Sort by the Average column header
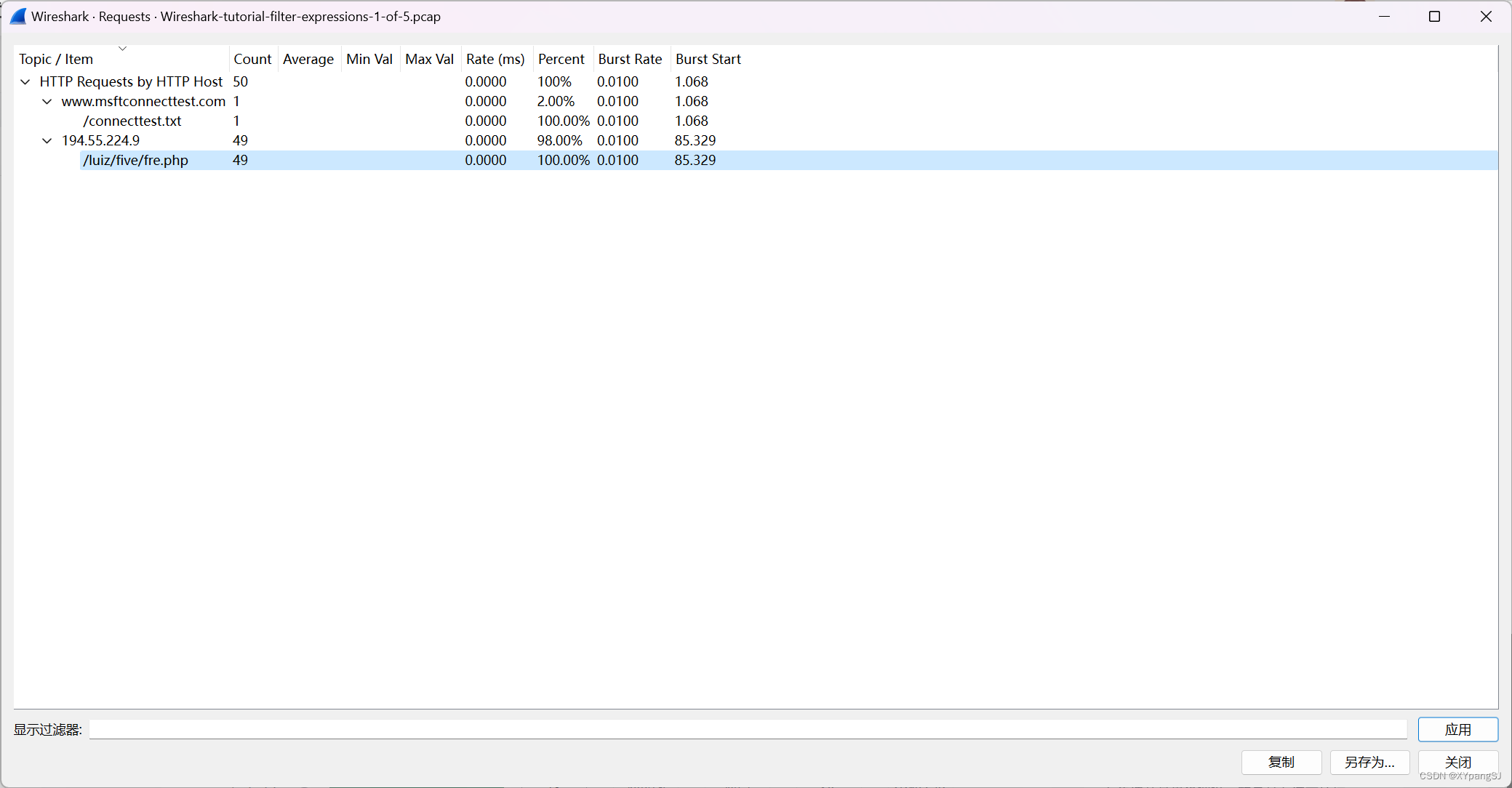The height and width of the screenshot is (788, 1512). coord(309,60)
